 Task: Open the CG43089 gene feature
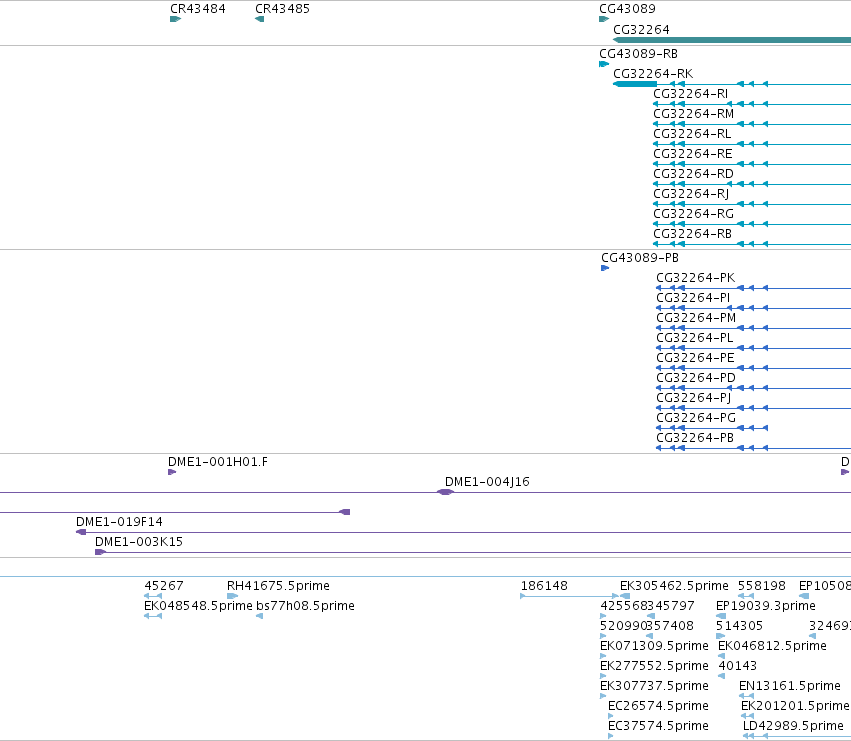point(604,19)
